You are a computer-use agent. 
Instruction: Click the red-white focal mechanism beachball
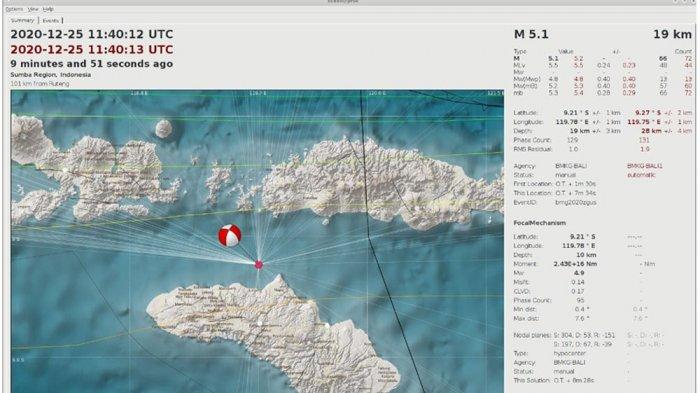(x=229, y=235)
